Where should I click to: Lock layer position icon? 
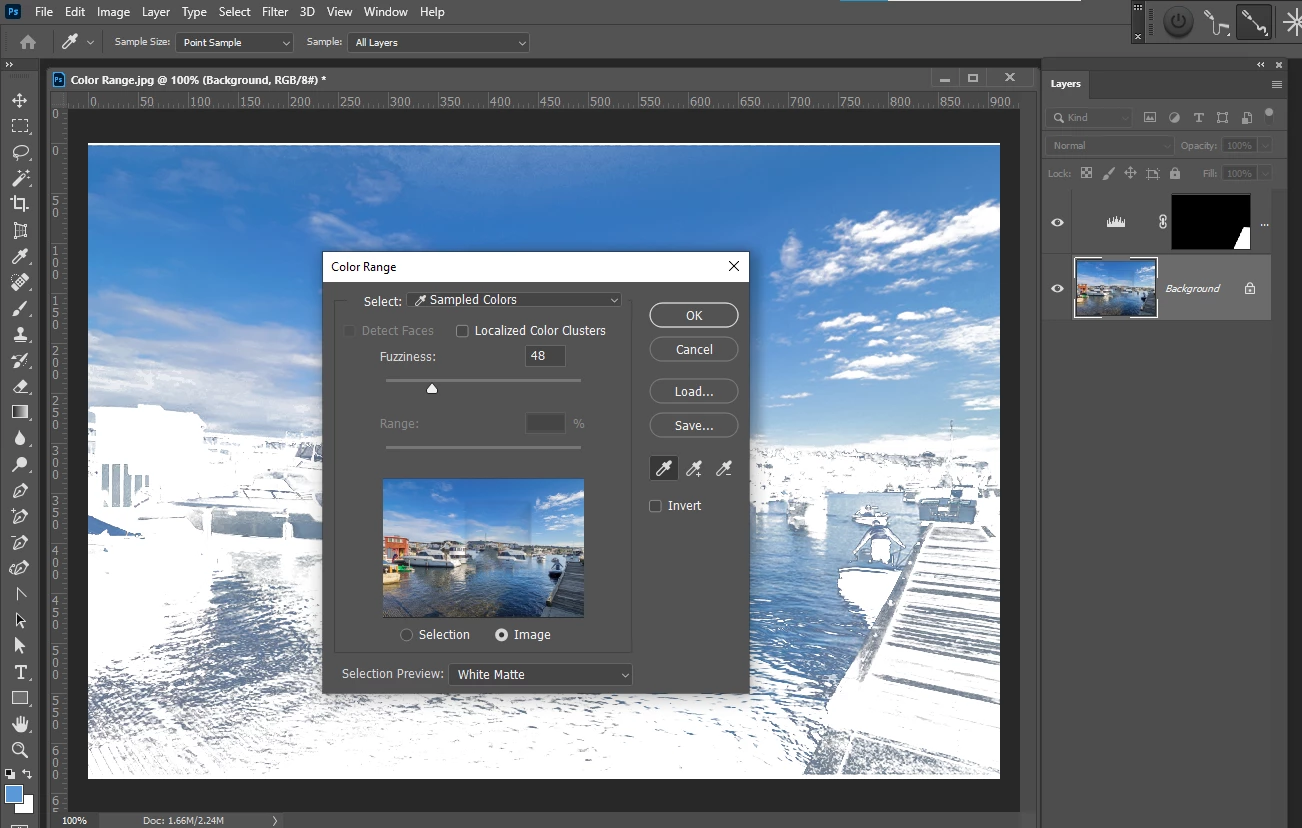[x=1130, y=173]
